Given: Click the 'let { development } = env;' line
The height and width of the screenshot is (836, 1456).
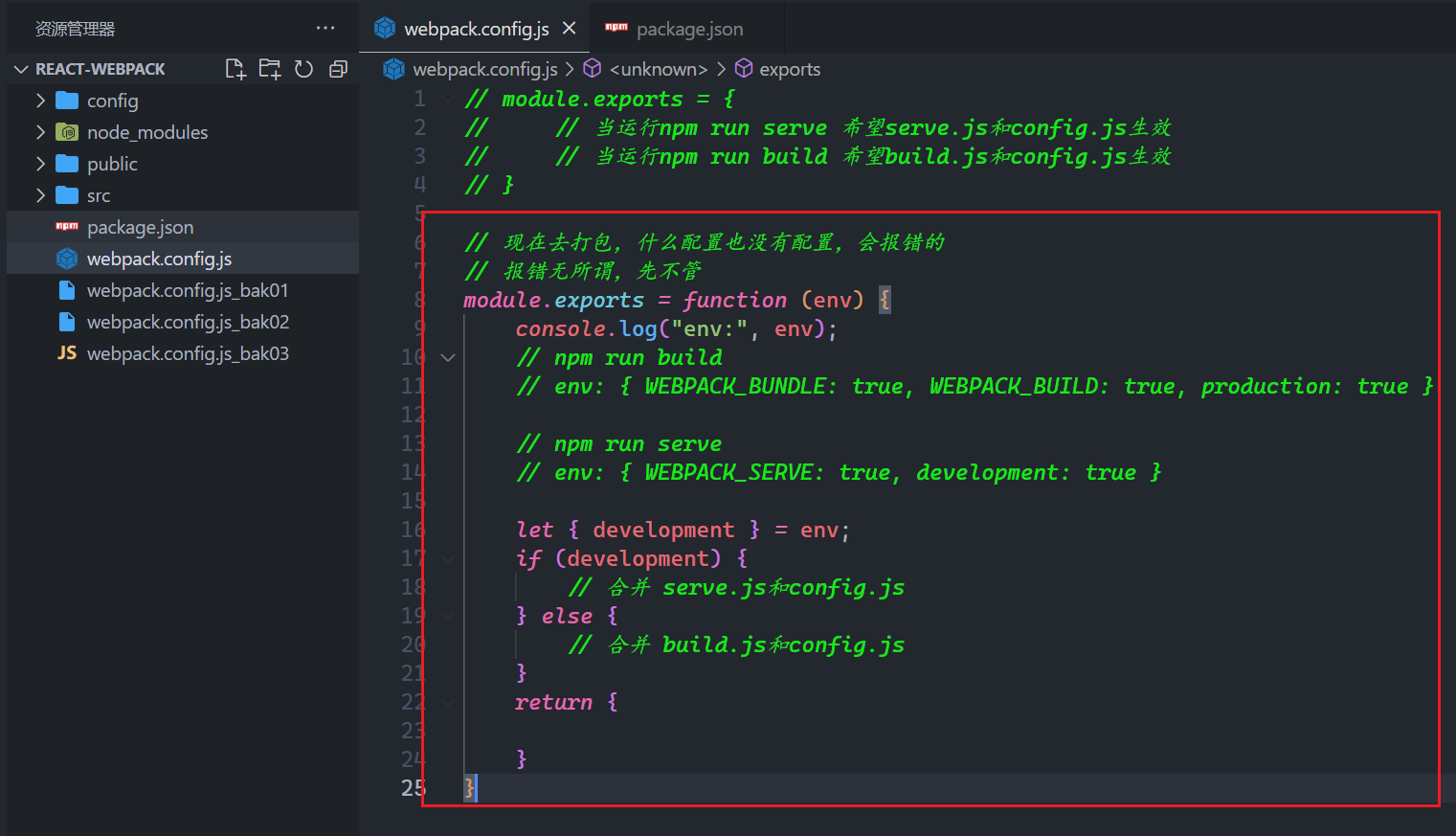Looking at the screenshot, I should 683,530.
